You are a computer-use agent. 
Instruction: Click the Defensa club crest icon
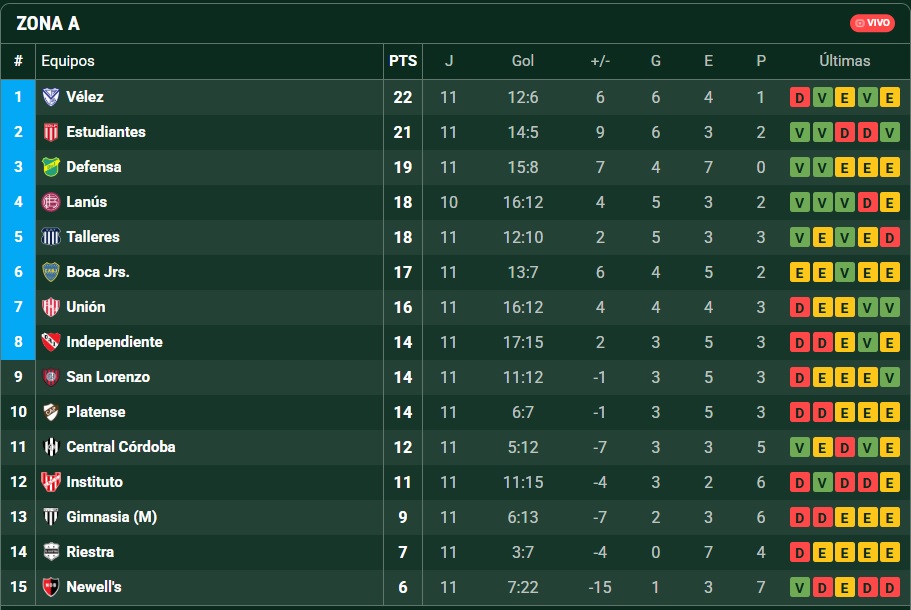(x=51, y=167)
